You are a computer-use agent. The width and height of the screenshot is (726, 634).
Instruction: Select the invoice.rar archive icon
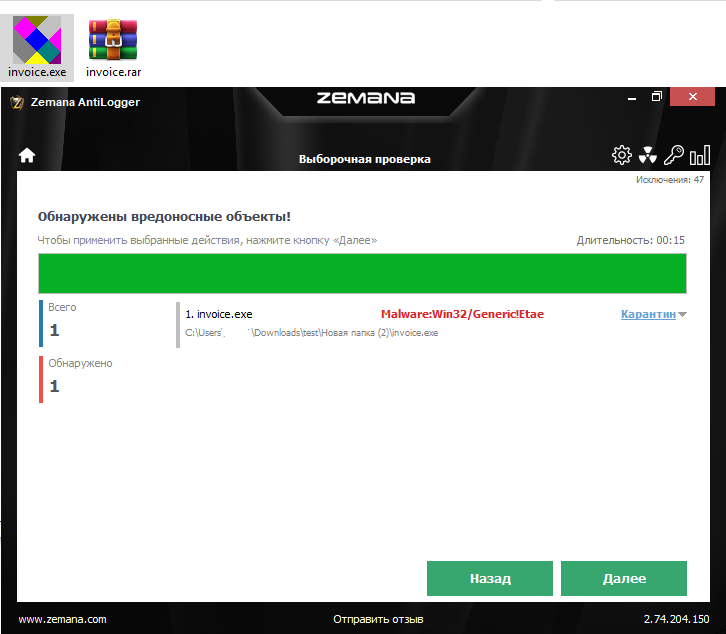tap(113, 47)
